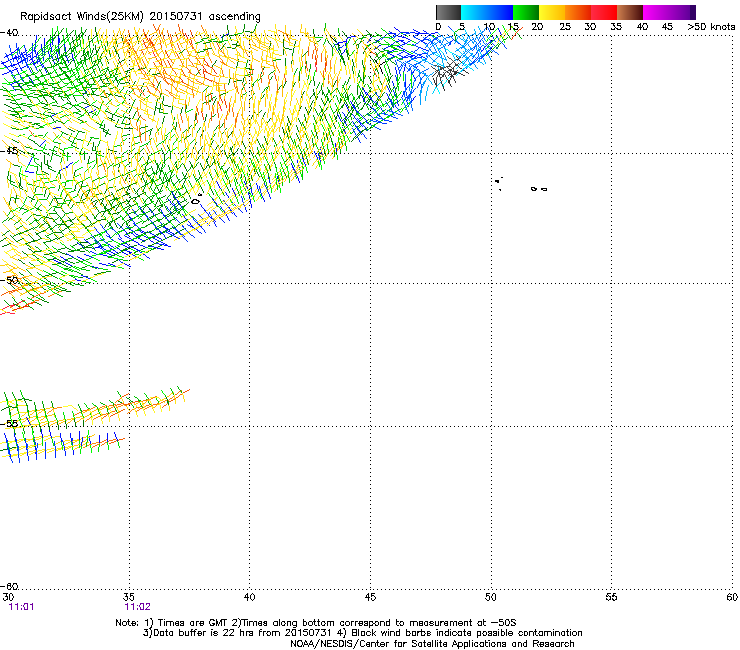Click the '55' longitude axis label
Screen dimensions: 740x650
611,597
